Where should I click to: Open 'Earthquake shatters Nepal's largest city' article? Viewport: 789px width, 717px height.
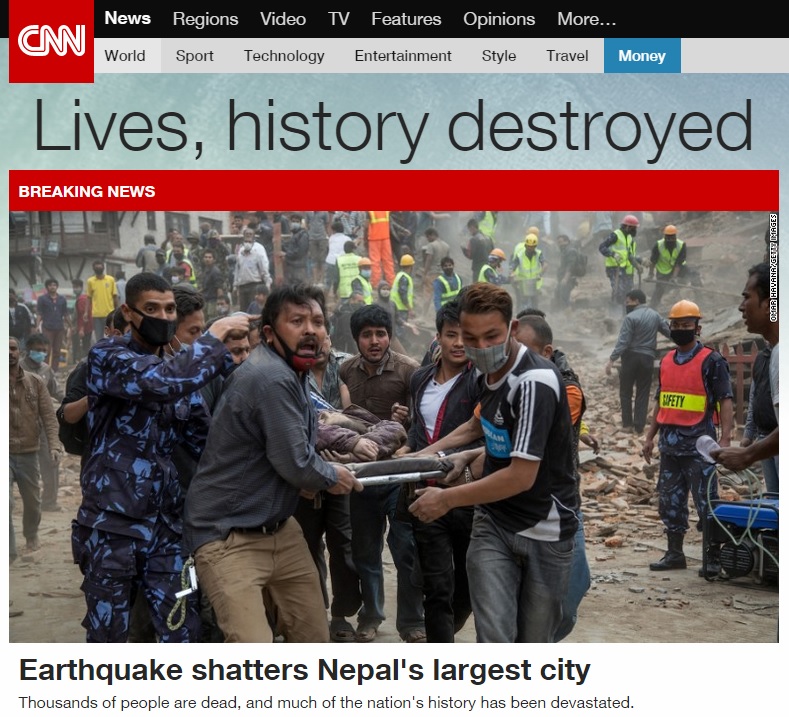tap(304, 670)
